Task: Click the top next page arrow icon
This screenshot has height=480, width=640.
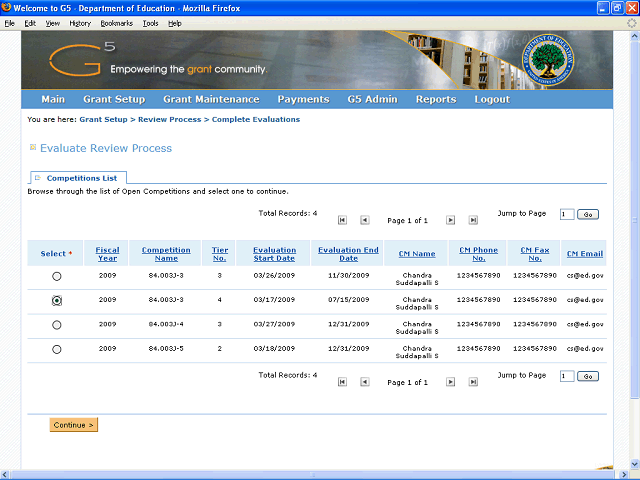Action: pos(450,219)
